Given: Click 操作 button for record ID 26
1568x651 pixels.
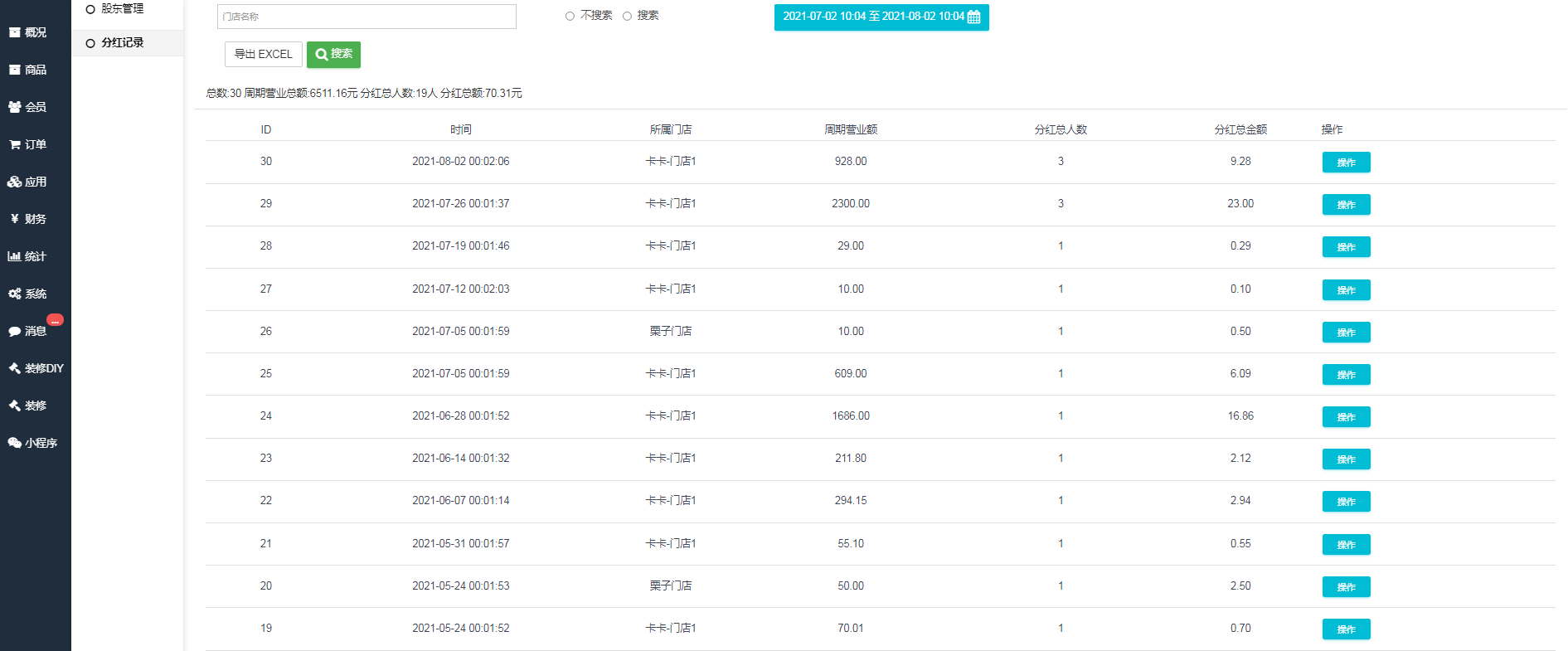Looking at the screenshot, I should point(1346,333).
